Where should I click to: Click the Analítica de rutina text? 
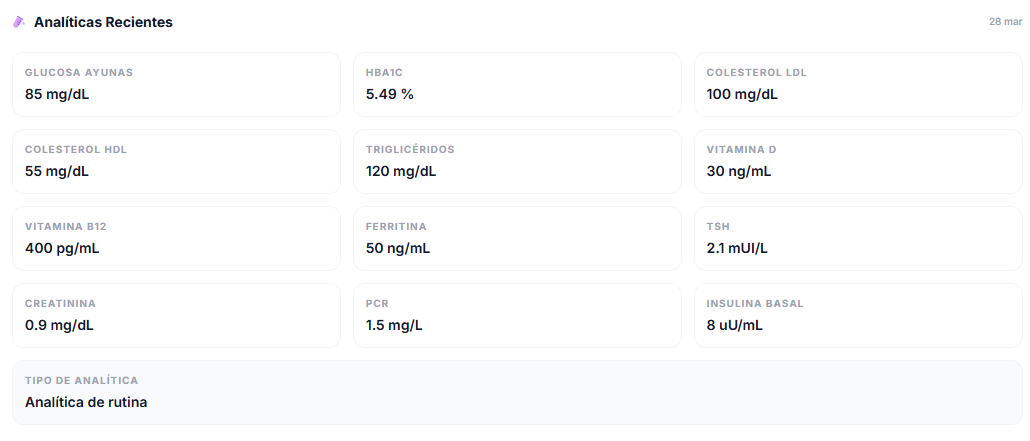(86, 402)
